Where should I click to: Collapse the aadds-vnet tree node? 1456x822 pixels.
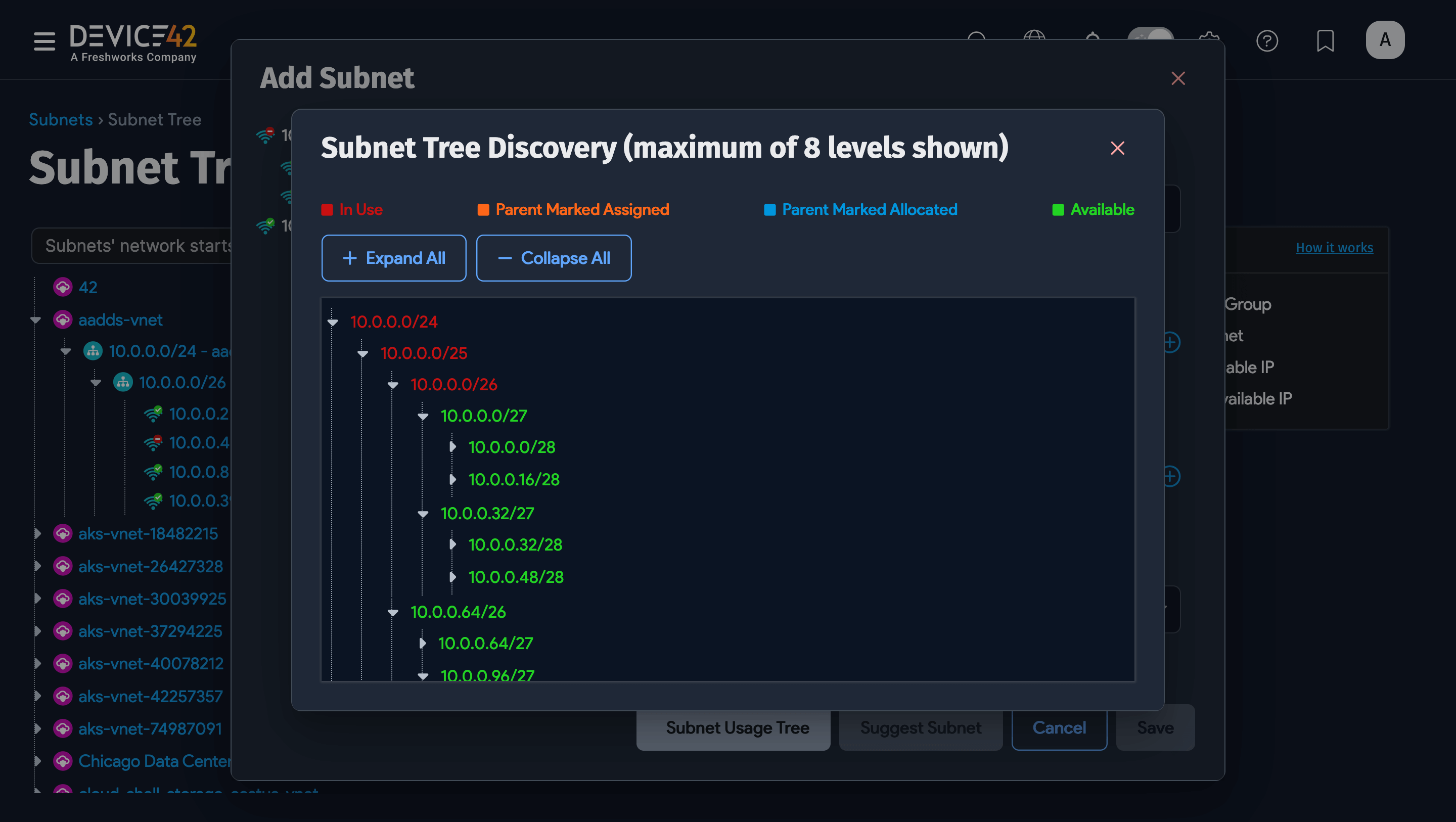[35, 319]
